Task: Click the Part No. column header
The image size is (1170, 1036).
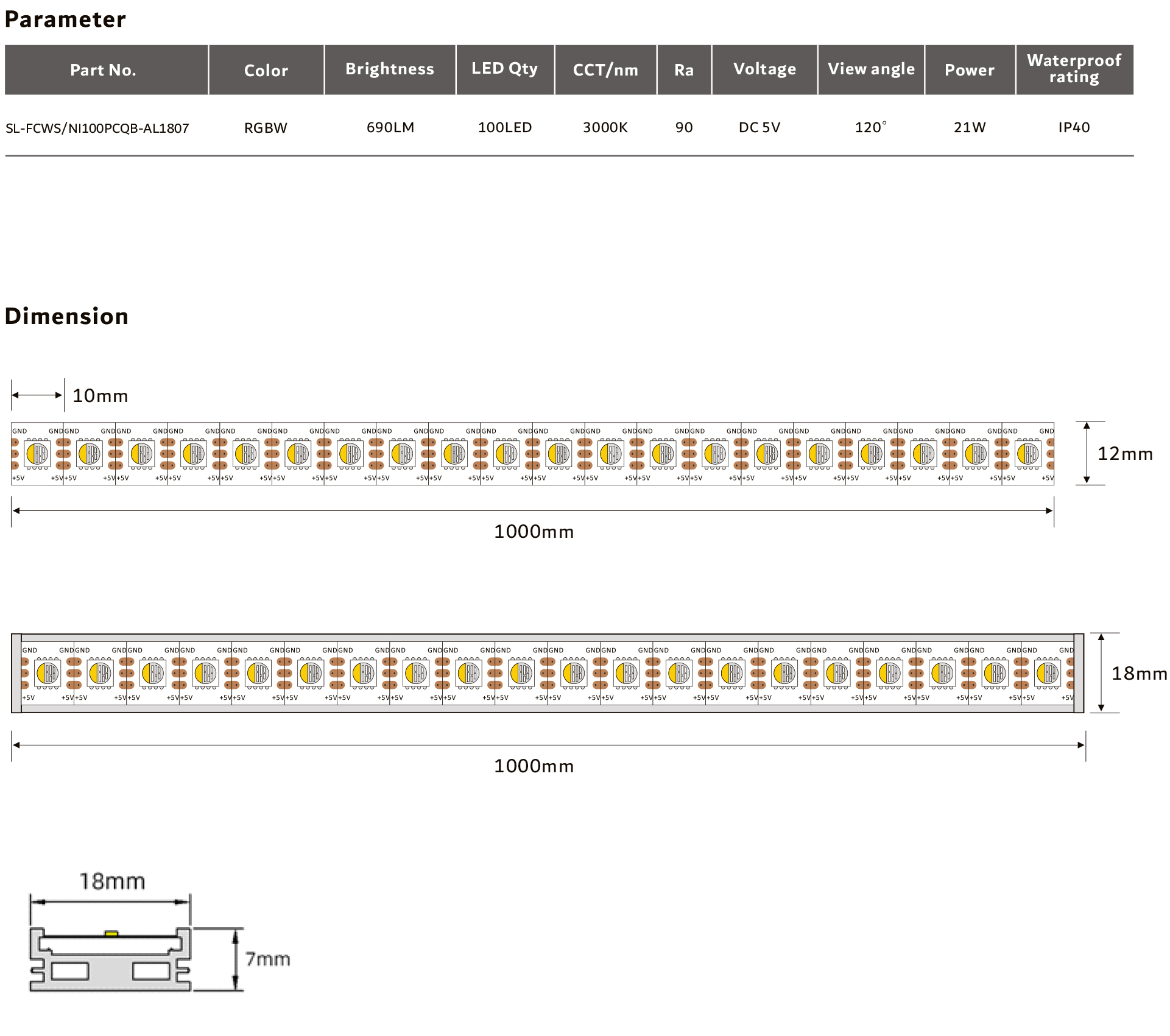Action: (104, 70)
